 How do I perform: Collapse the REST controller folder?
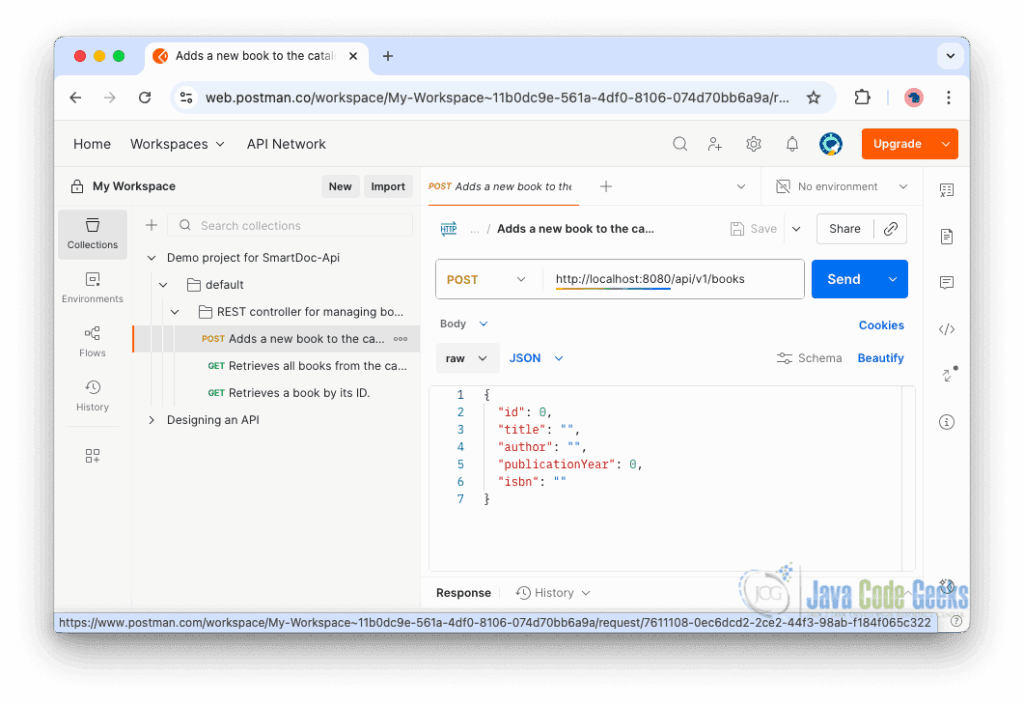[x=175, y=312]
